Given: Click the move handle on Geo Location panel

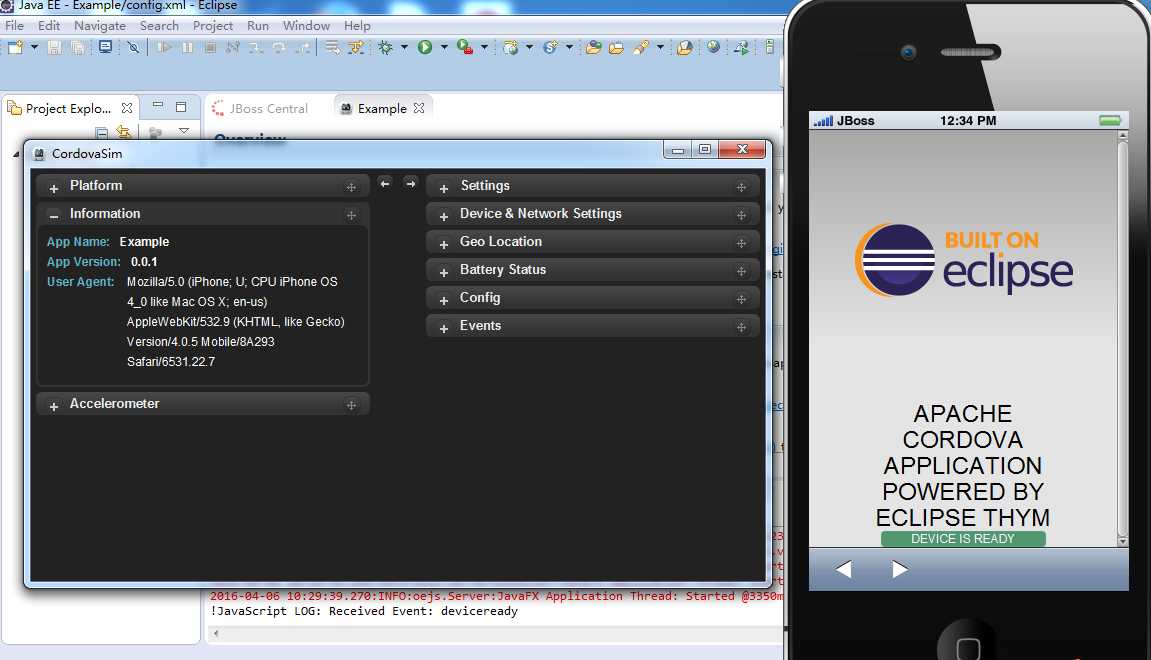Looking at the screenshot, I should (741, 243).
